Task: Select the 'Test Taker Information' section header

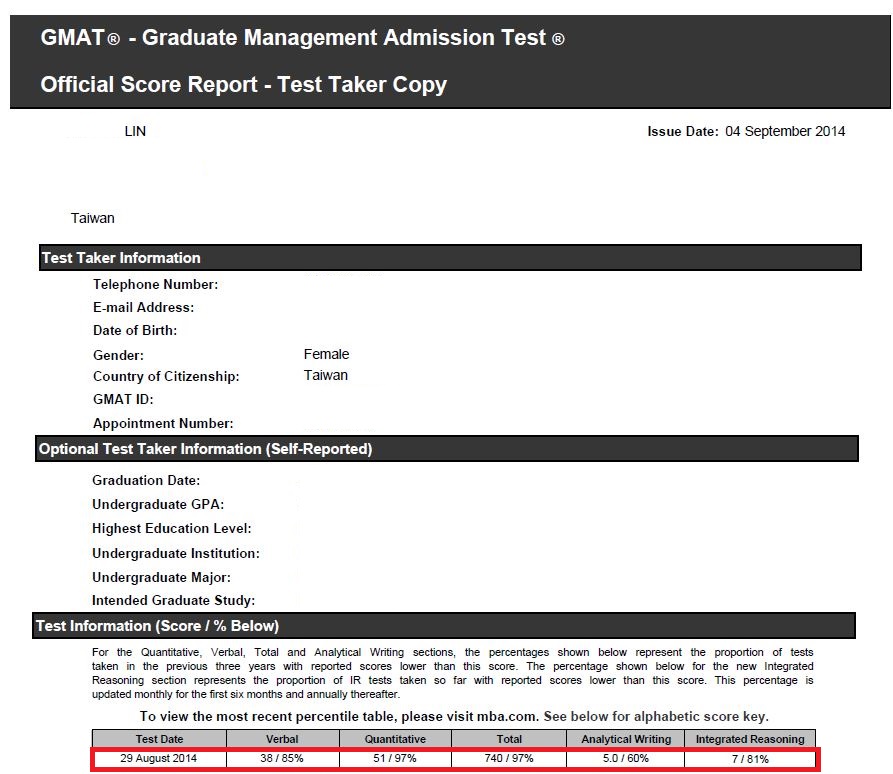Action: coord(450,258)
